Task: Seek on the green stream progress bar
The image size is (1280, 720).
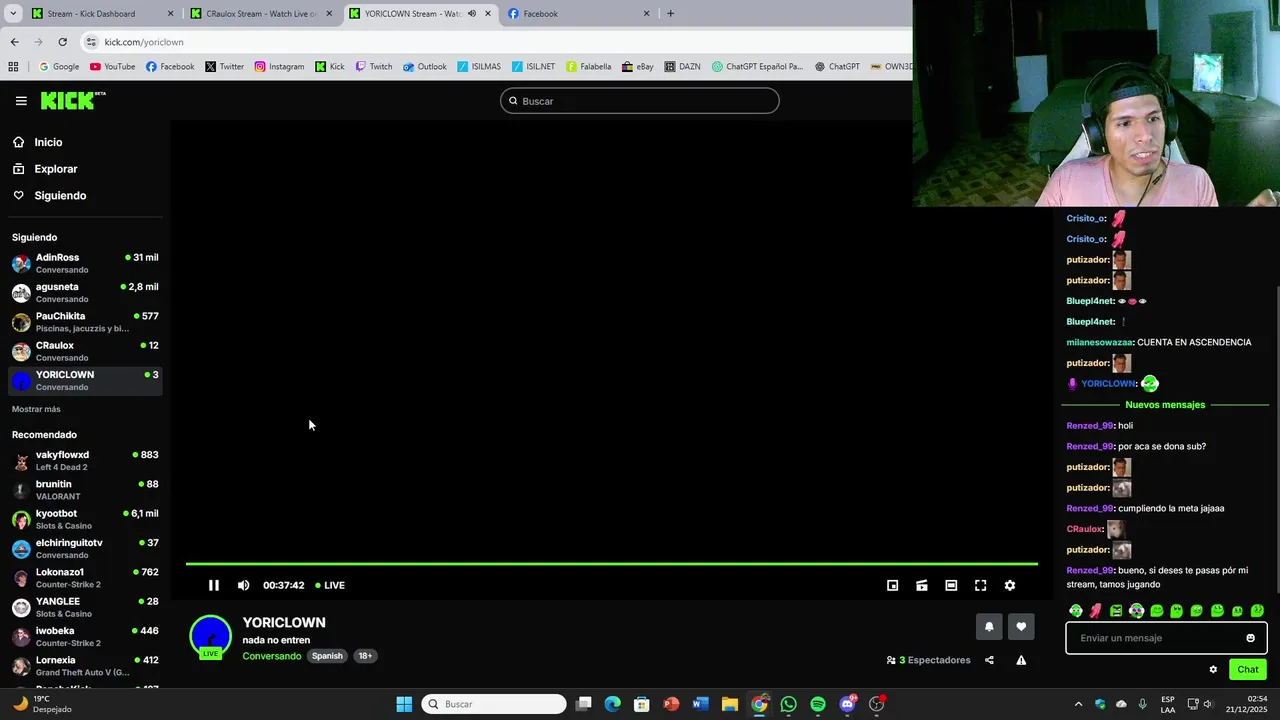Action: click(x=611, y=564)
